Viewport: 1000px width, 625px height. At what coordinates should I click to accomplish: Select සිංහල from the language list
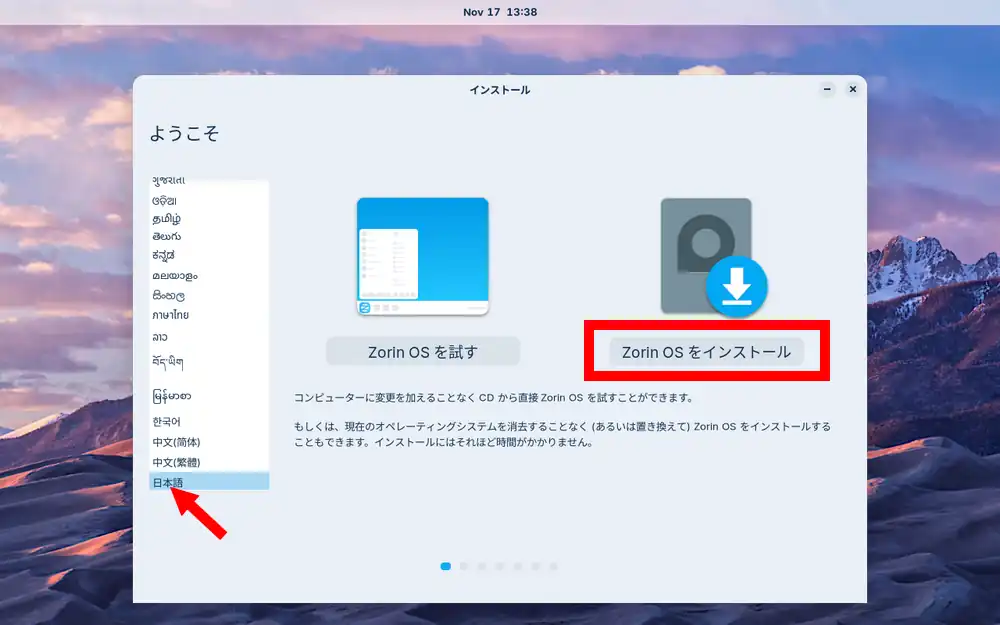point(168,296)
